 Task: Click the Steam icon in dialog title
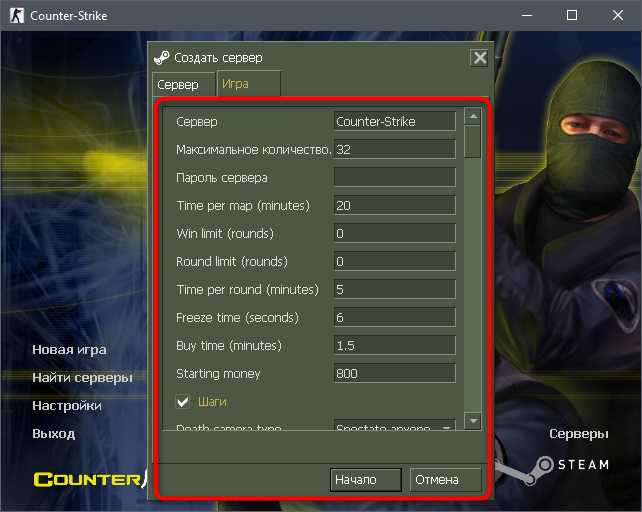point(161,58)
